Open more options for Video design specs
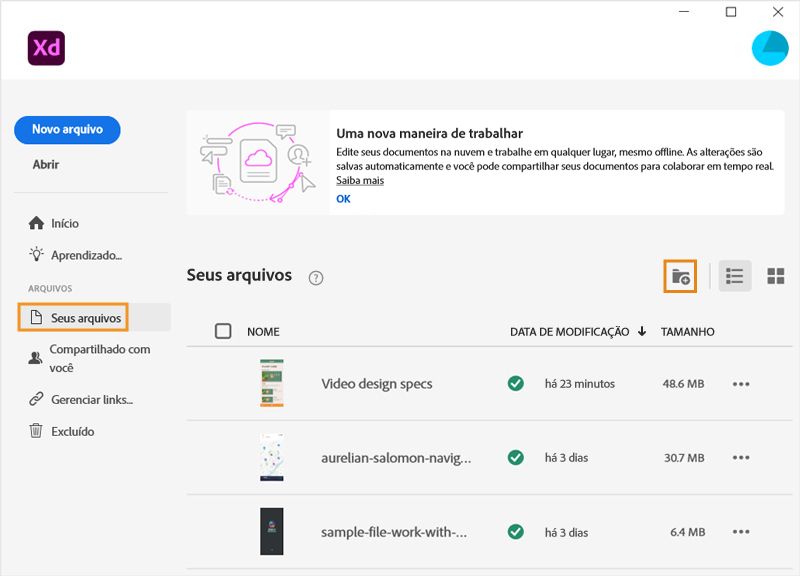Viewport: 800px width, 576px height. [x=741, y=383]
